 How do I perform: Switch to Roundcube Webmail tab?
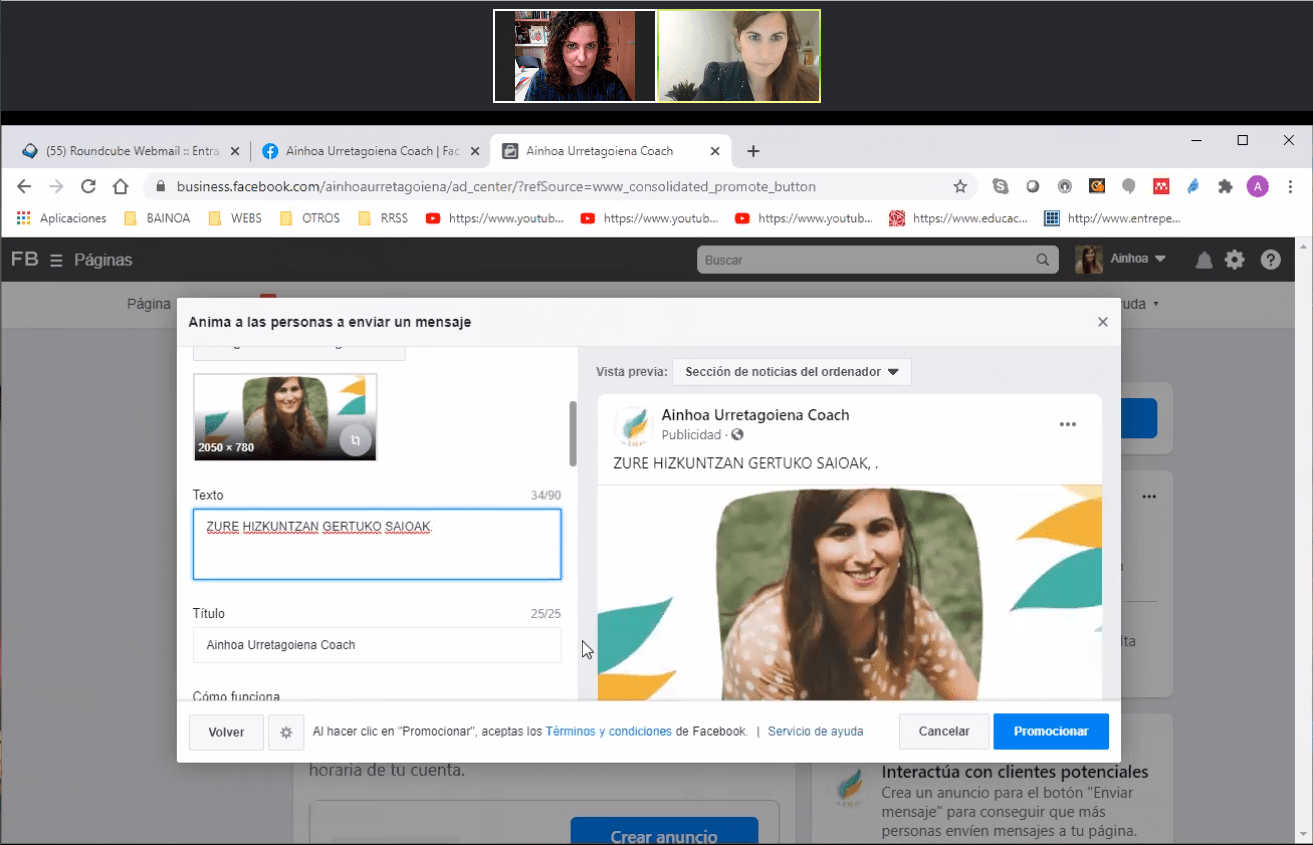tap(130, 151)
